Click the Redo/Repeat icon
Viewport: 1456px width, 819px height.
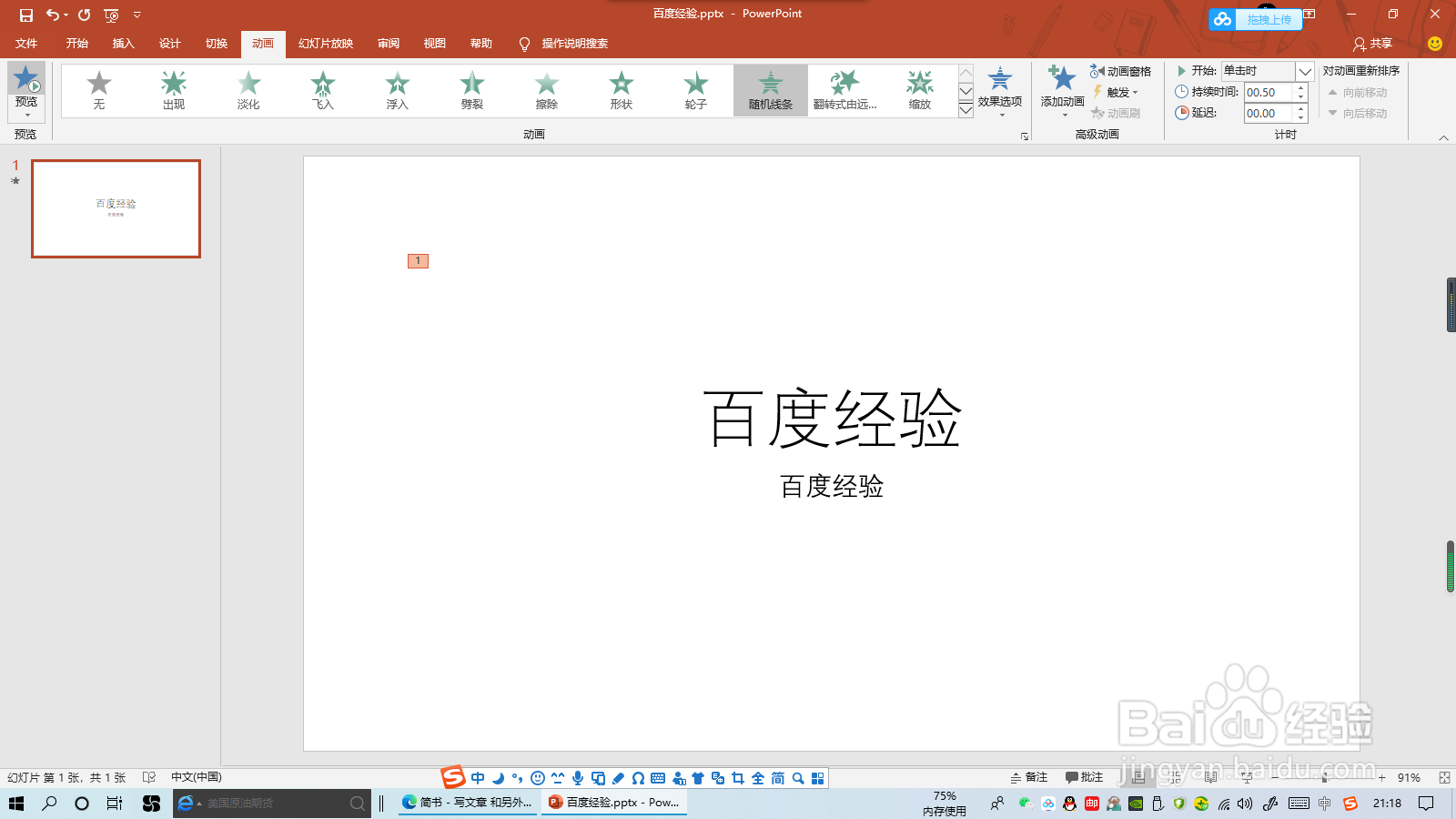[x=85, y=15]
